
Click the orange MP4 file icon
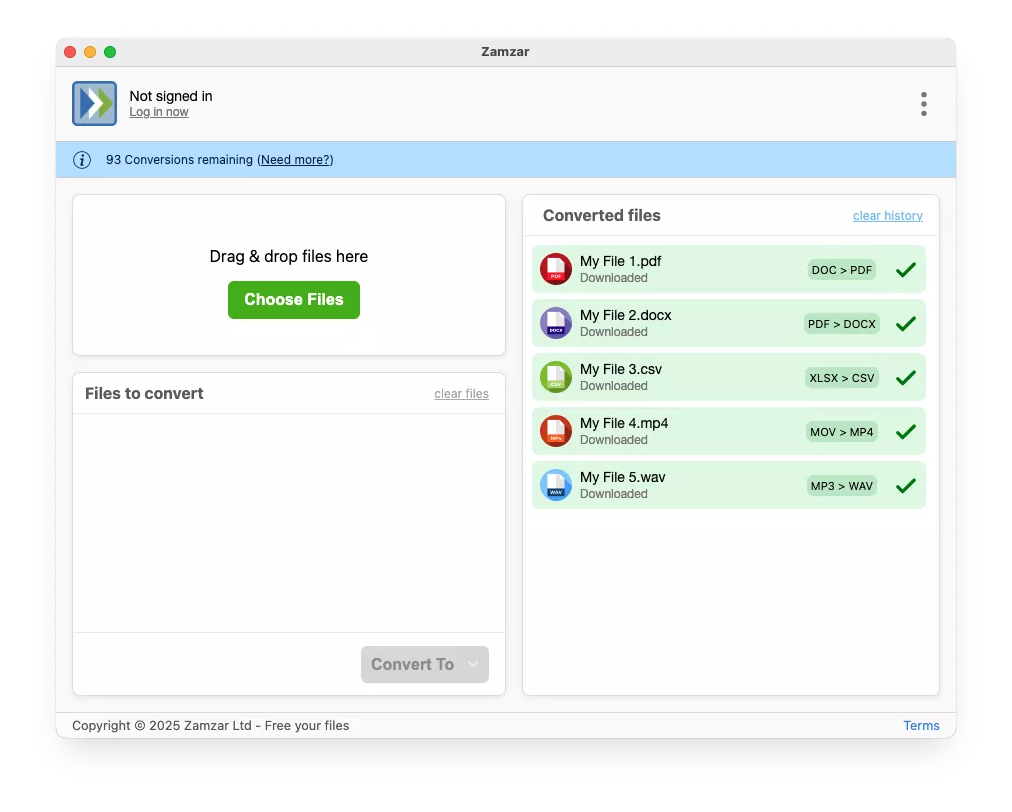click(x=556, y=431)
